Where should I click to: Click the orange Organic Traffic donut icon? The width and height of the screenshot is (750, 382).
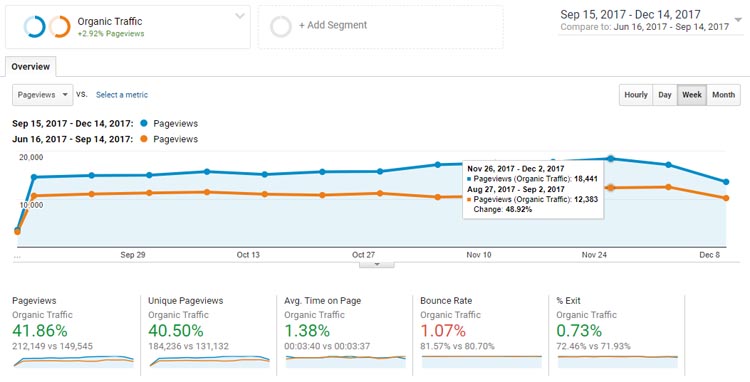pyautogui.click(x=60, y=27)
